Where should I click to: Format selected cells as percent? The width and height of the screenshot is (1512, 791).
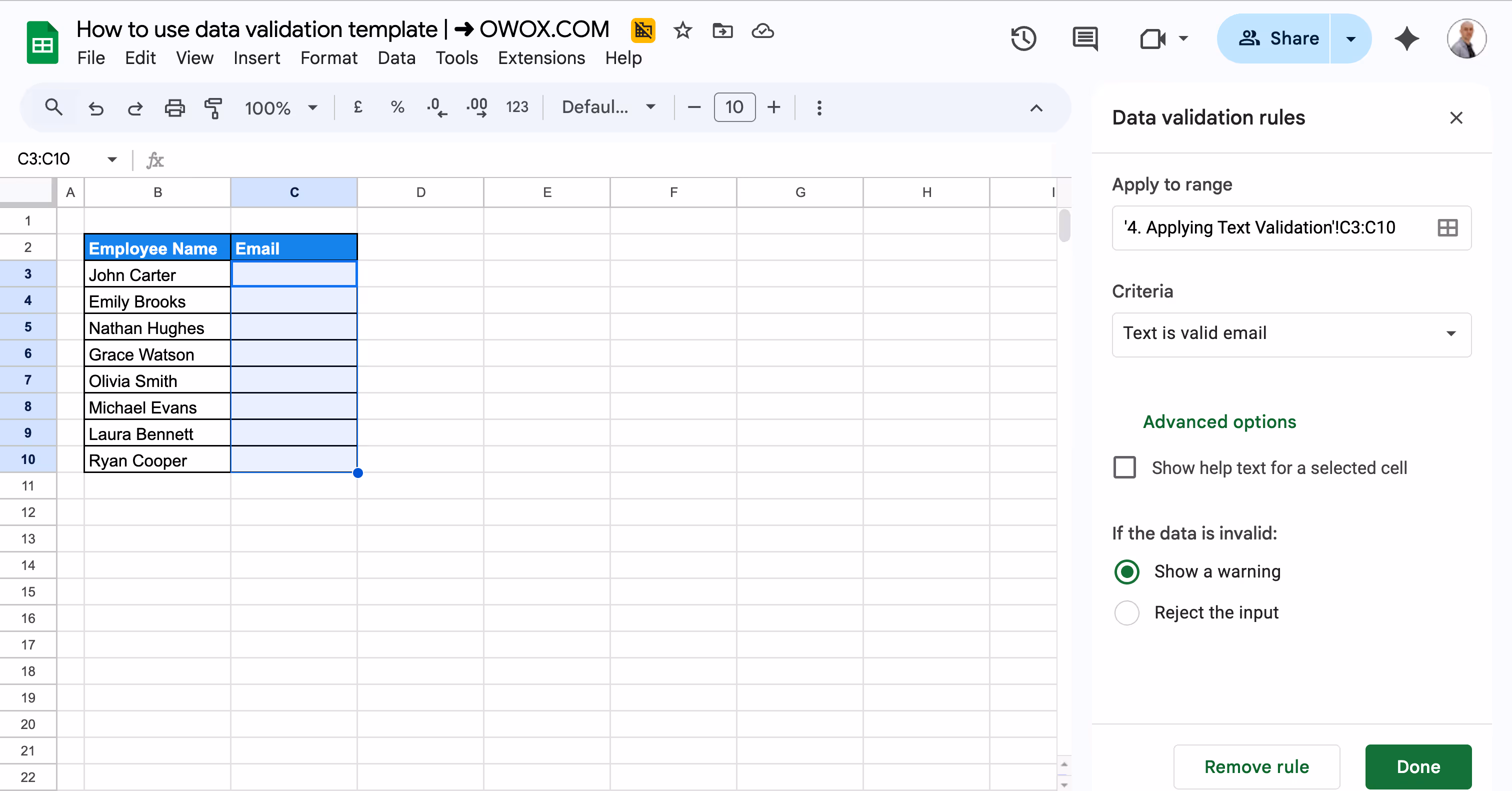[x=397, y=107]
